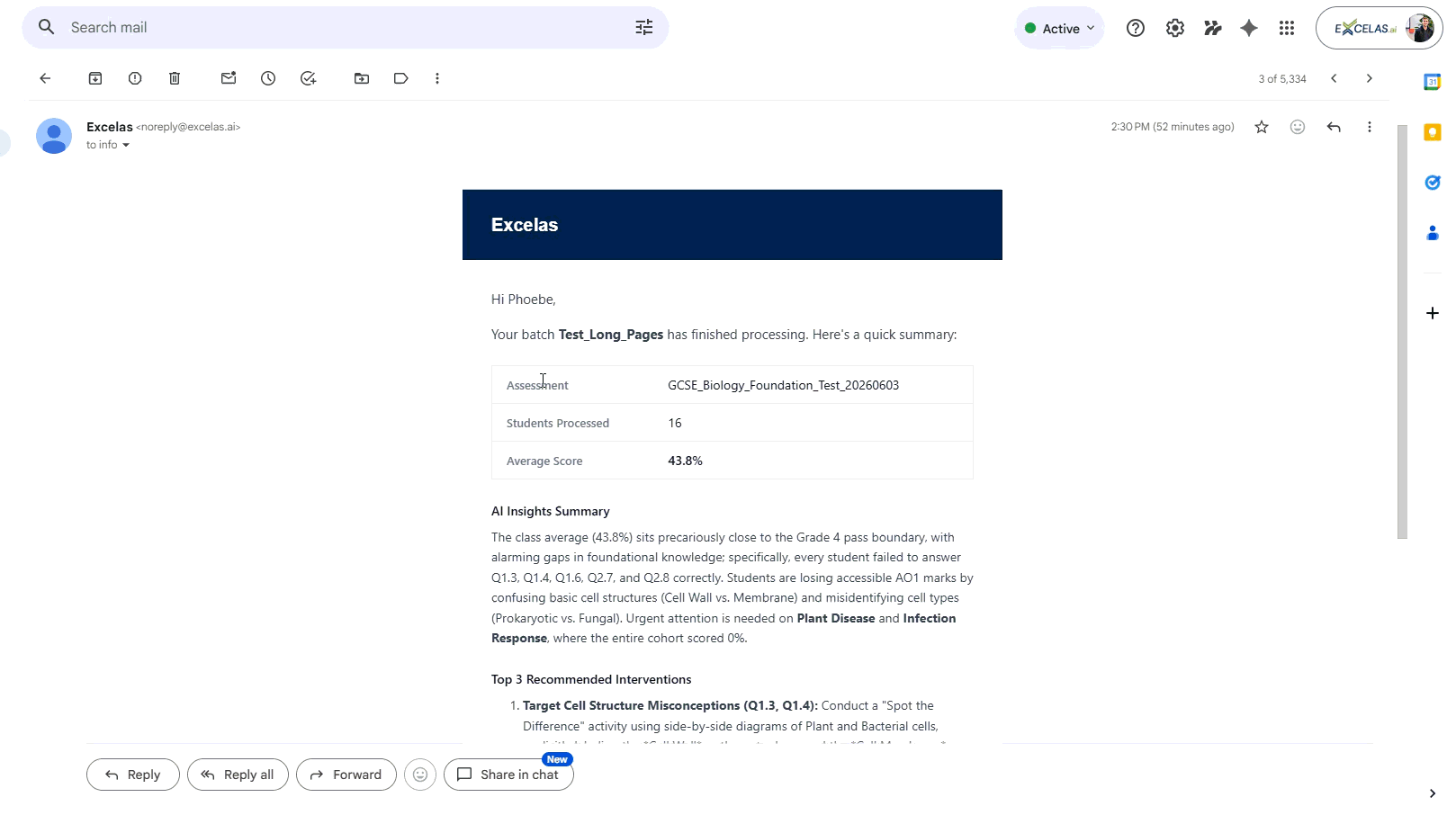The image size is (1456, 815).
Task: Open Tasks in the side panel
Action: point(1433,183)
